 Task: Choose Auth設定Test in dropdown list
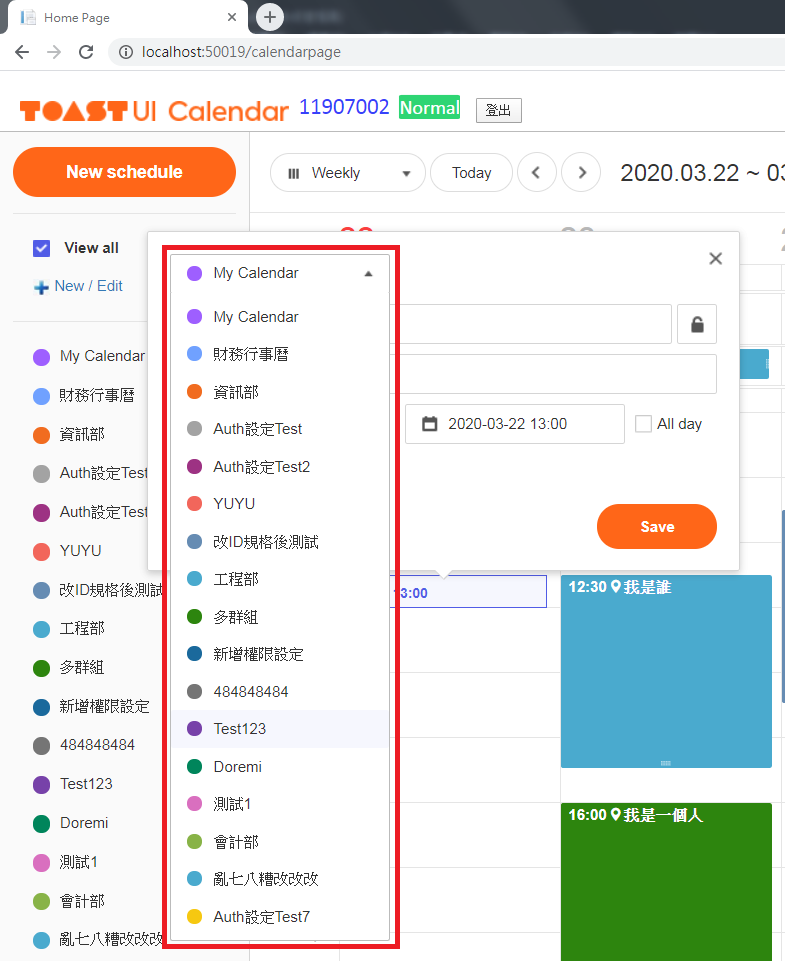[280, 429]
